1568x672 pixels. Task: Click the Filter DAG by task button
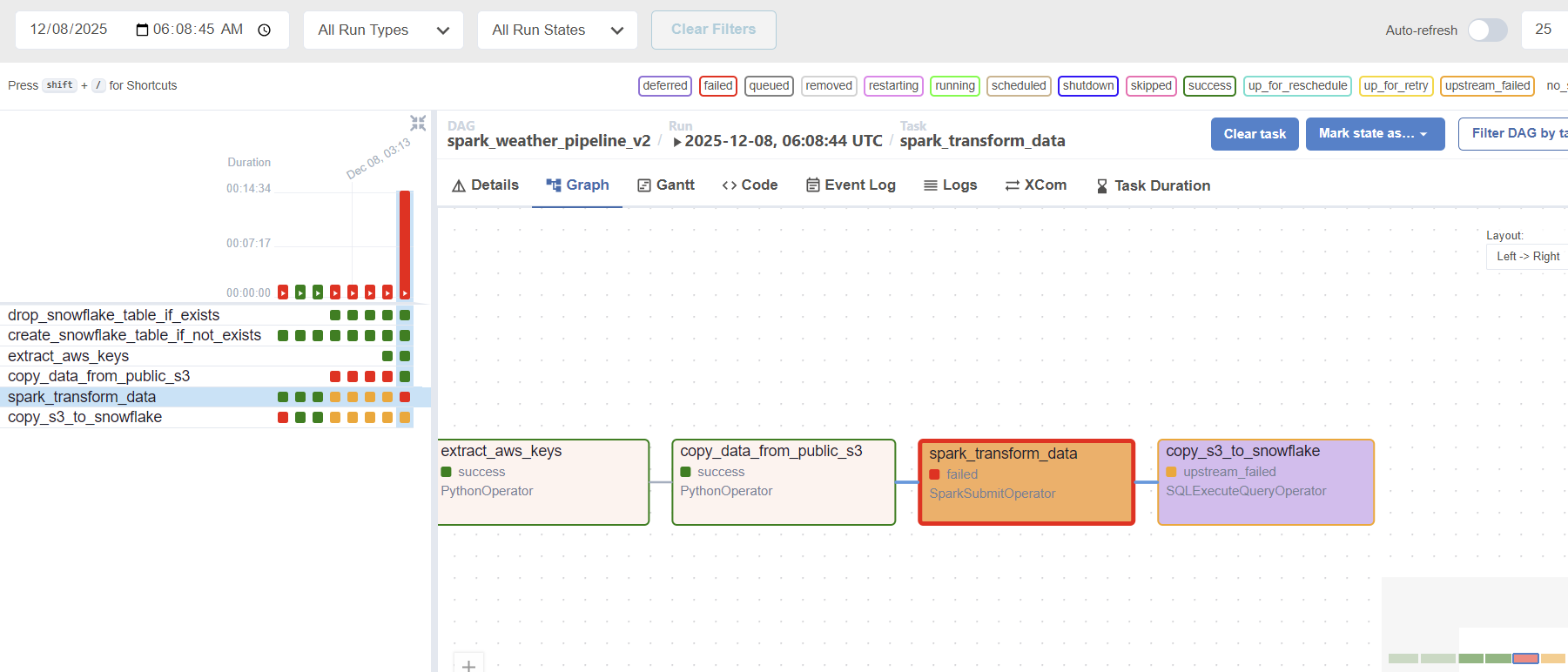pos(1513,134)
